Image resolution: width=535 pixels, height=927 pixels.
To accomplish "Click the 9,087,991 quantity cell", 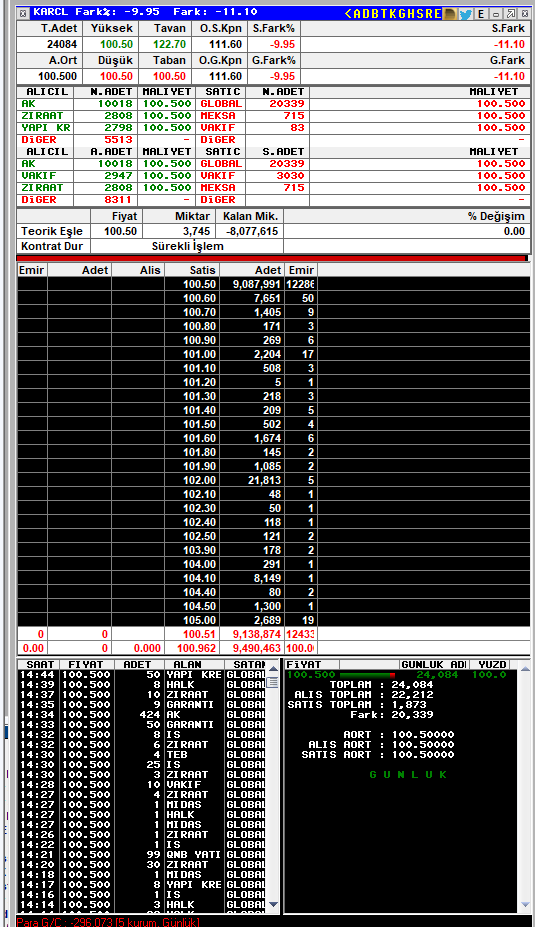I will point(252,284).
